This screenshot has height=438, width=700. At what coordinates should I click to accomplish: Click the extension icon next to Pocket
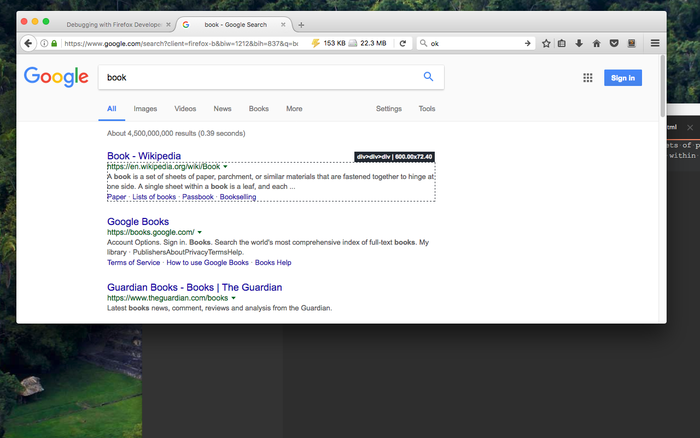tap(632, 43)
